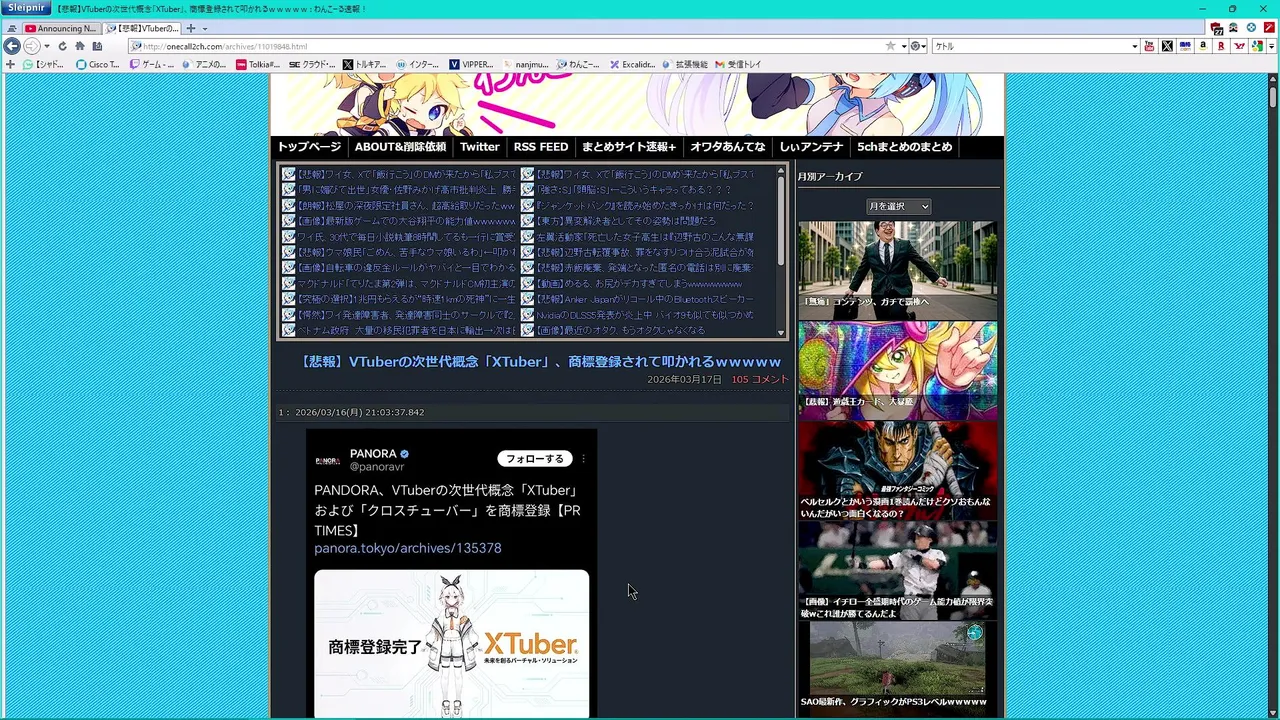Screen dimensions: 1280x720
Task: Open the 105 コメント comments link
Action: 760,380
